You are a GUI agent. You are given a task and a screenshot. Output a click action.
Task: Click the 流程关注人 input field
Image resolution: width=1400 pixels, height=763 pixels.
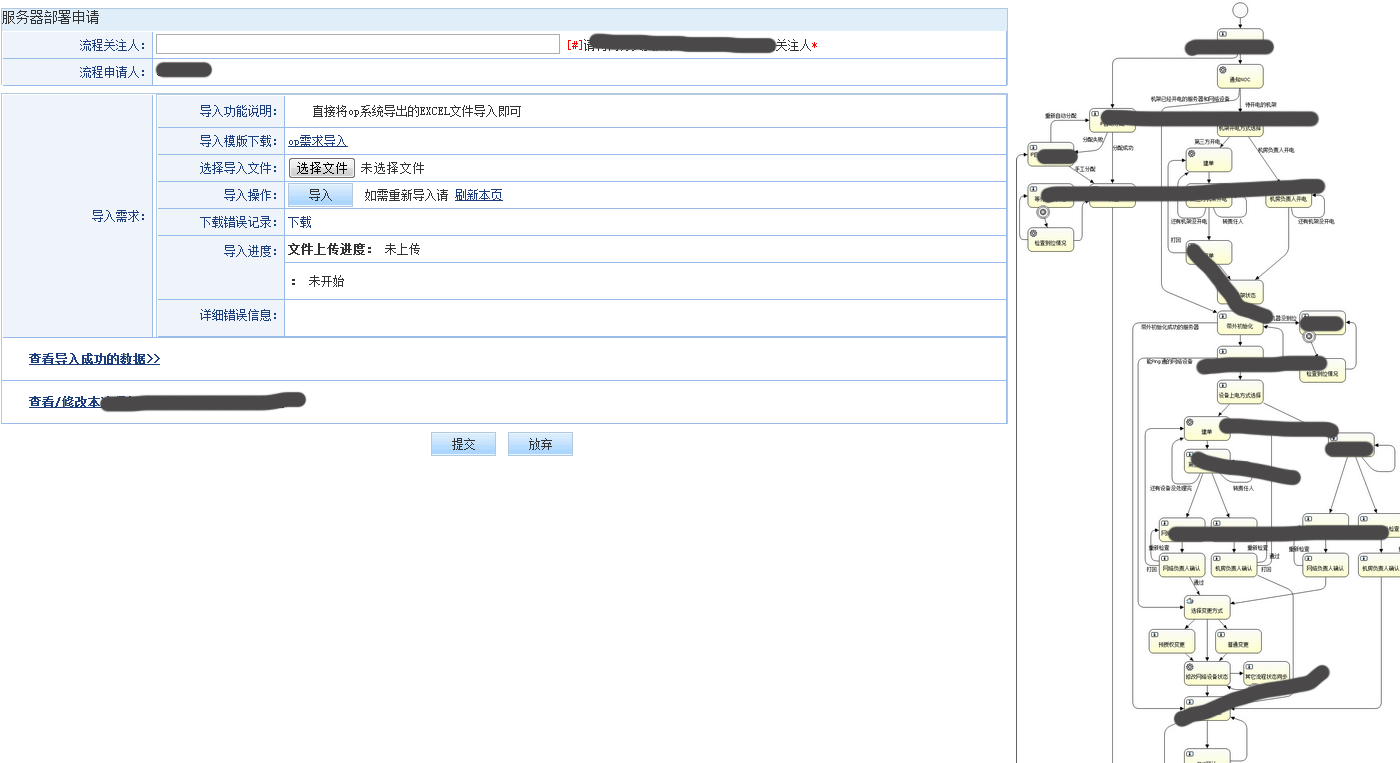coord(358,44)
